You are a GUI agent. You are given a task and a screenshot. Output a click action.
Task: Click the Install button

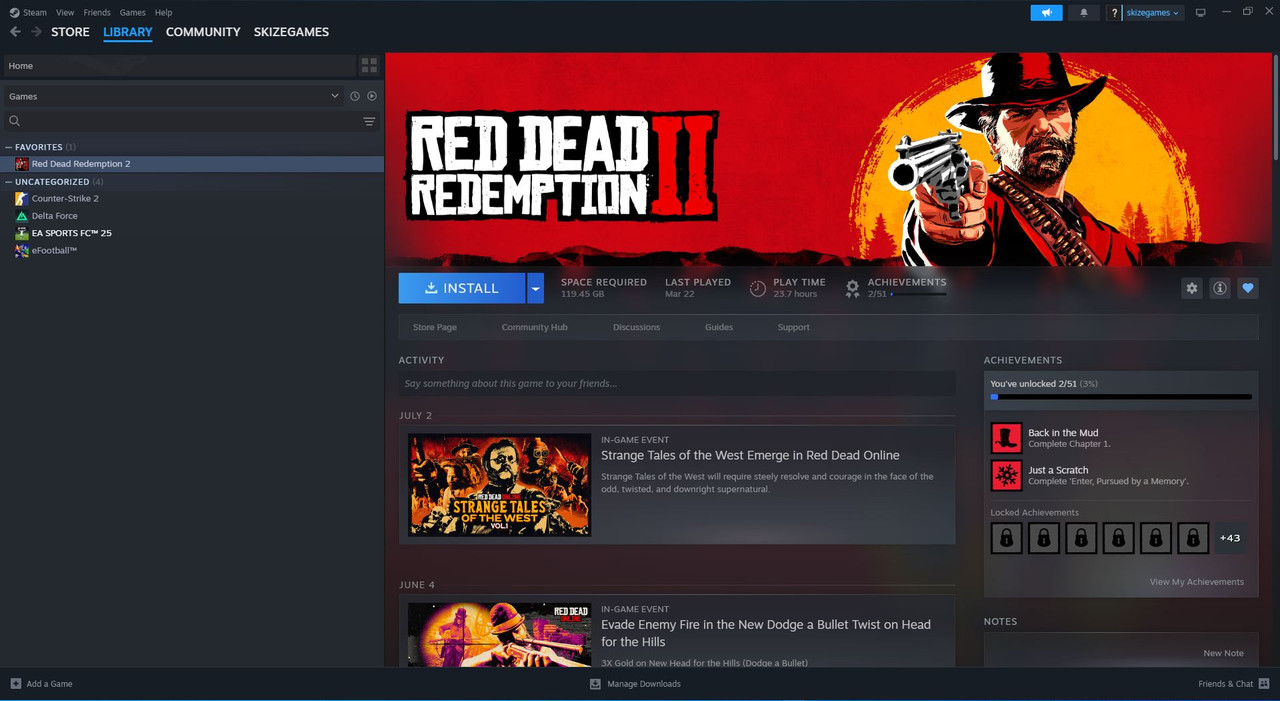(462, 288)
